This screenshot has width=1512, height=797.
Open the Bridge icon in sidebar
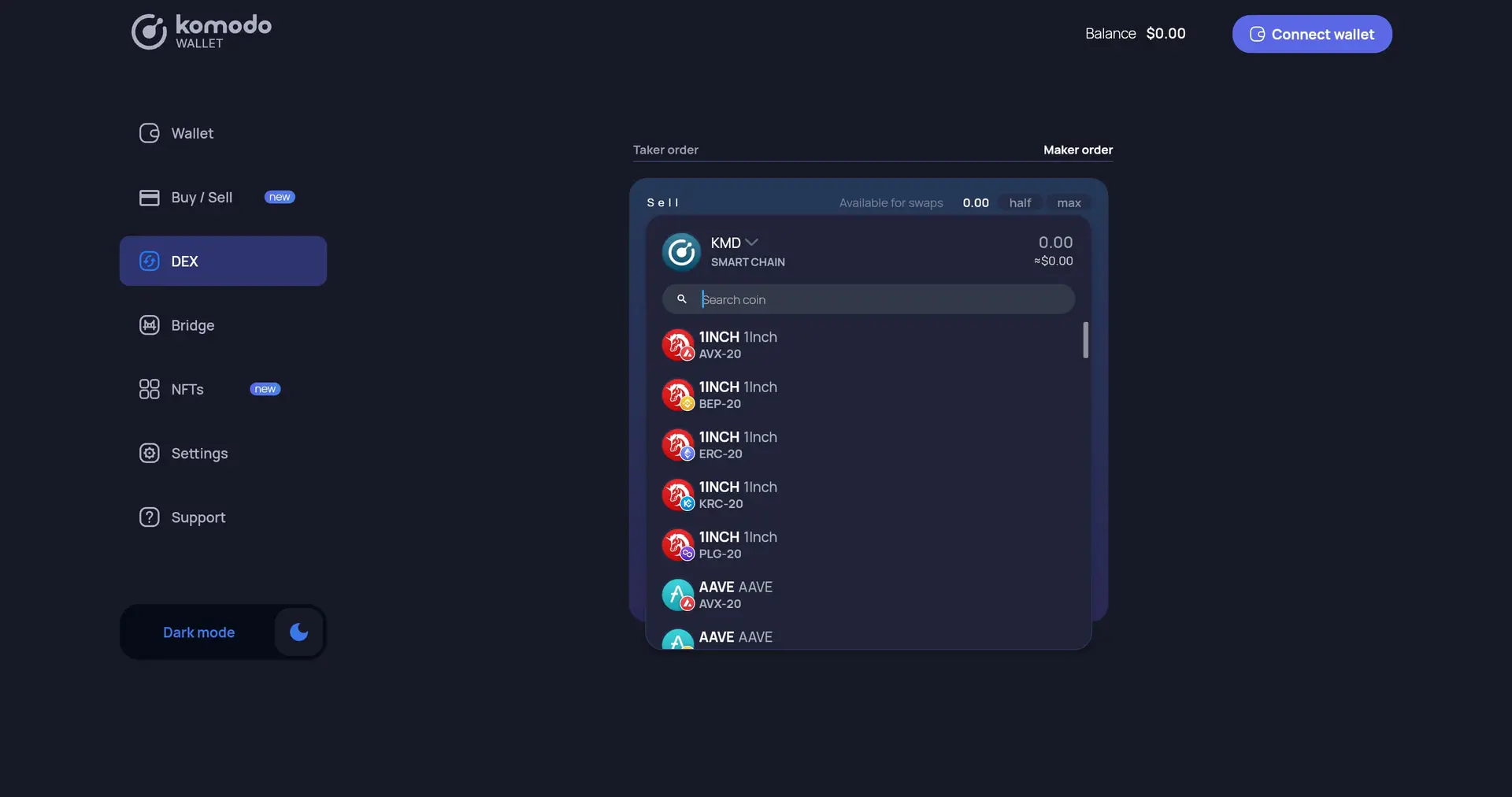149,324
